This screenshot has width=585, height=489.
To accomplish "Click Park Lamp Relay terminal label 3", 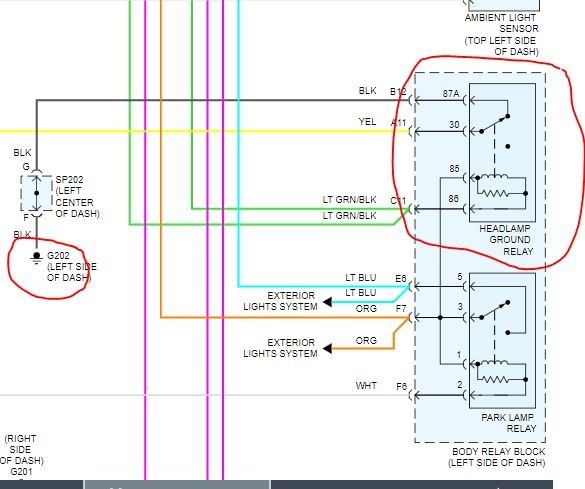I will pyautogui.click(x=460, y=307).
